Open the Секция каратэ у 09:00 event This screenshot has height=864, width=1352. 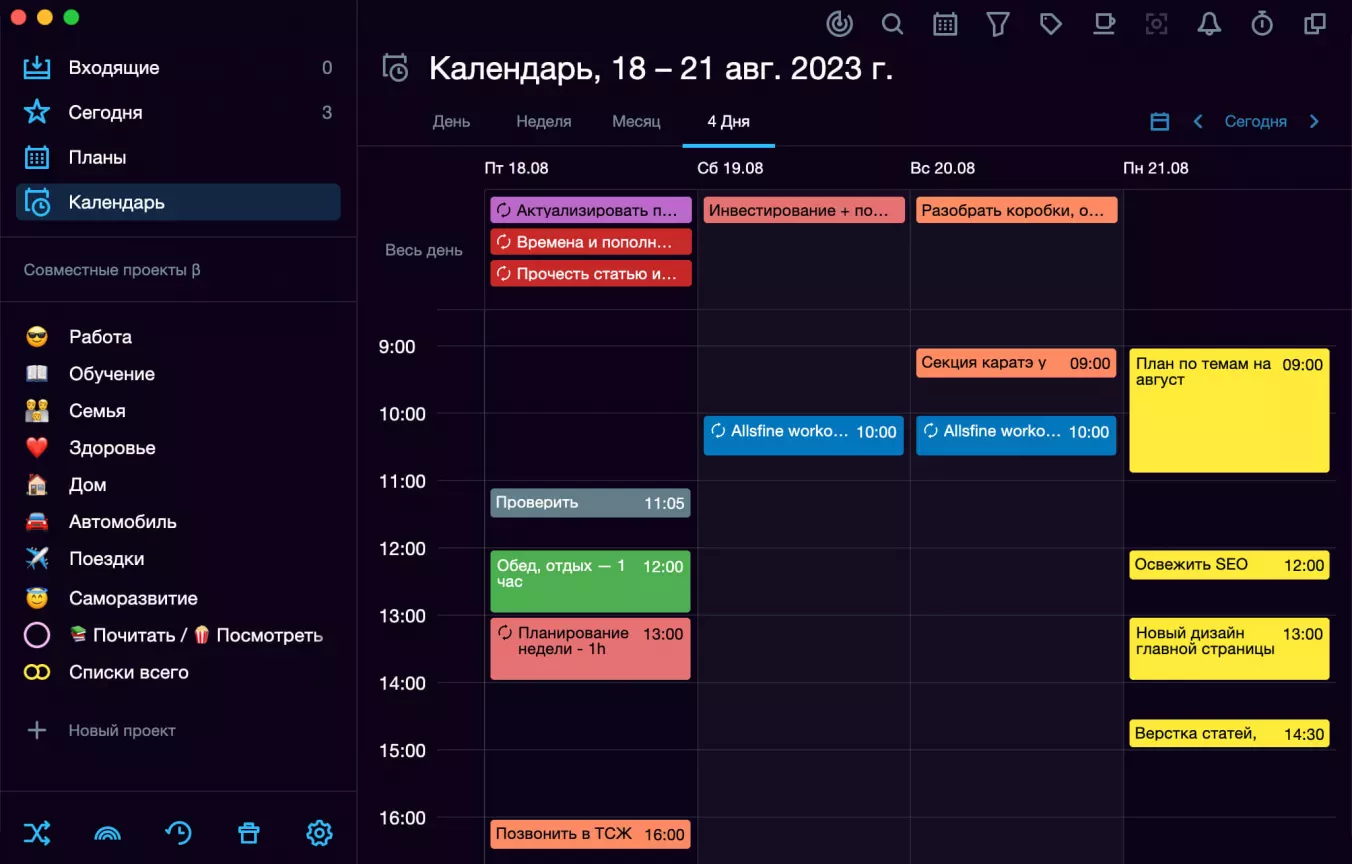[x=1016, y=363]
